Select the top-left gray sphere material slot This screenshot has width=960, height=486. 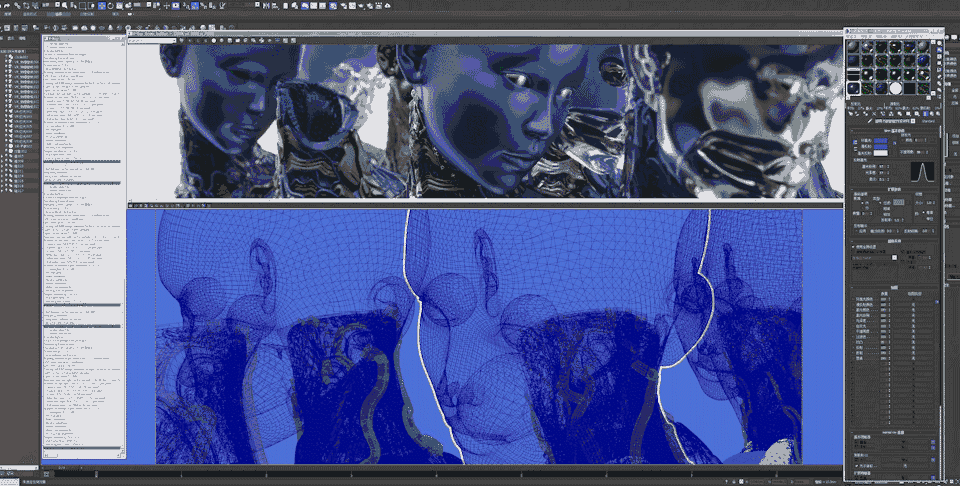click(x=853, y=47)
